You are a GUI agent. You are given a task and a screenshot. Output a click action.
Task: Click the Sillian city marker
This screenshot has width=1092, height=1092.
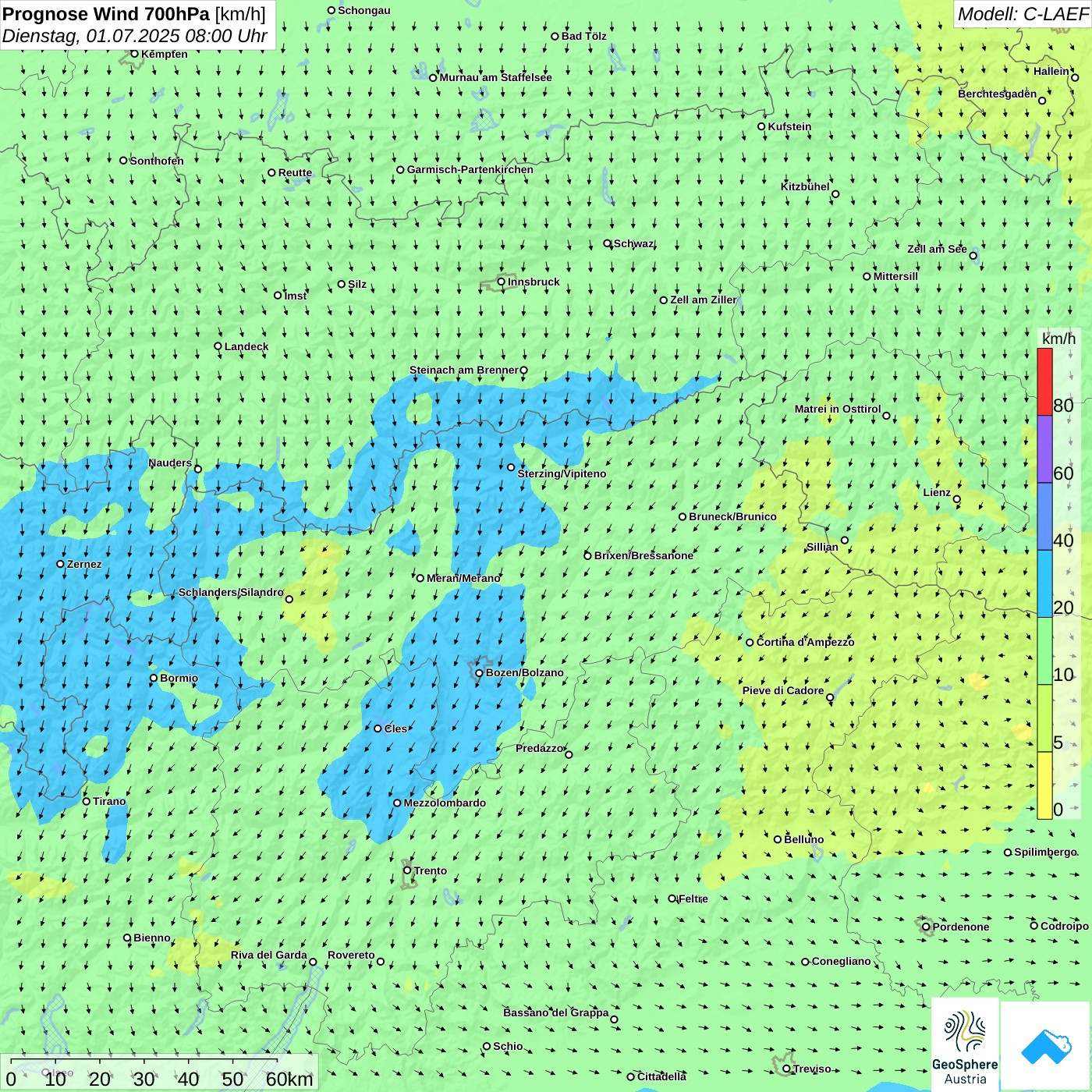pos(845,540)
